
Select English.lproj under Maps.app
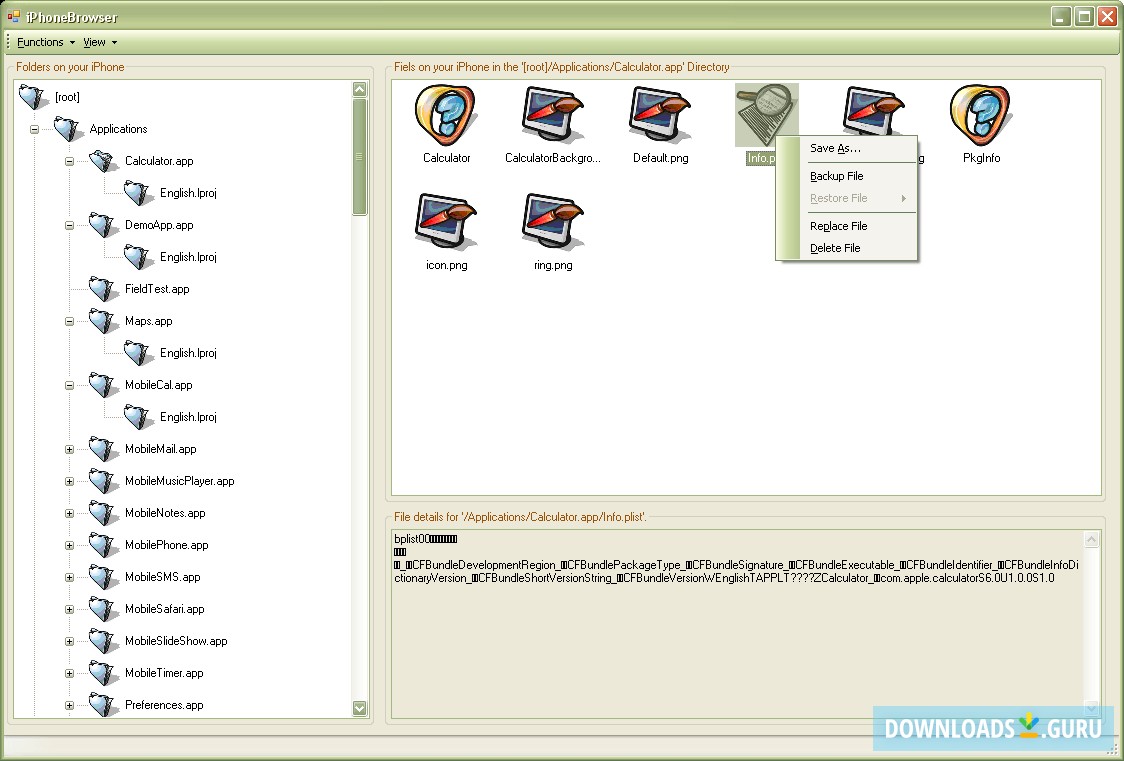click(188, 353)
